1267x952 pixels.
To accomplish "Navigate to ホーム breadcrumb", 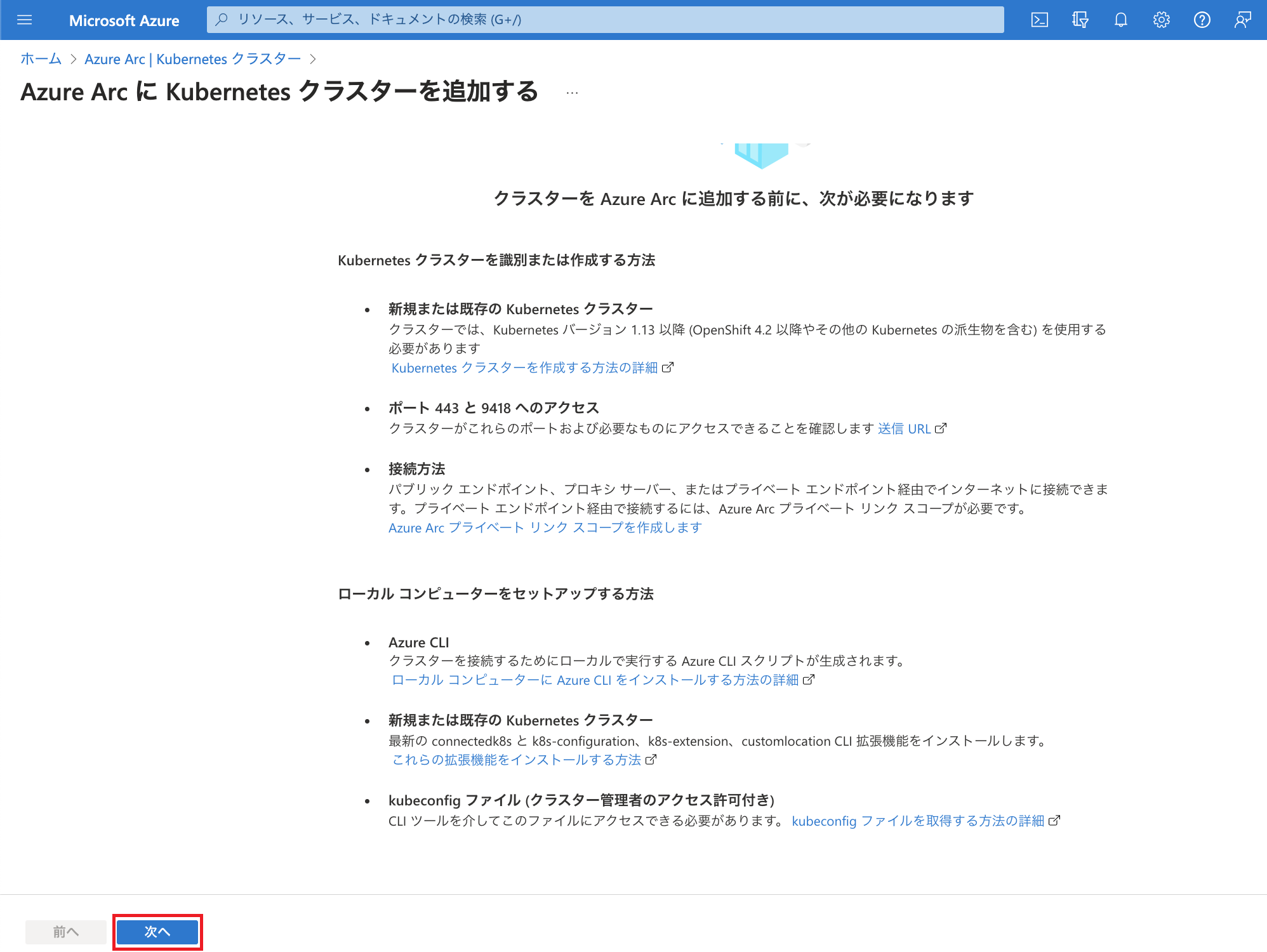I will tap(41, 59).
